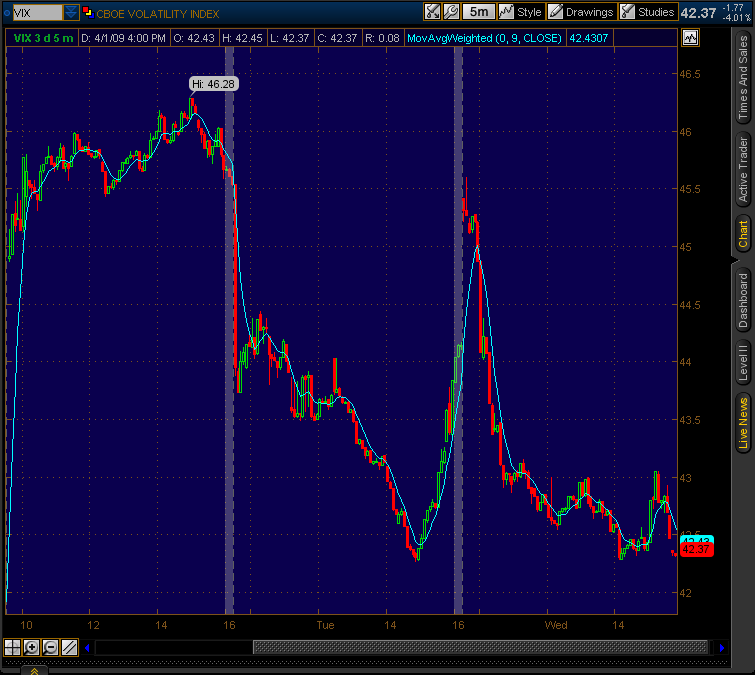Click the cyan 42.43 price tag
755x675 pixels.
(696, 540)
